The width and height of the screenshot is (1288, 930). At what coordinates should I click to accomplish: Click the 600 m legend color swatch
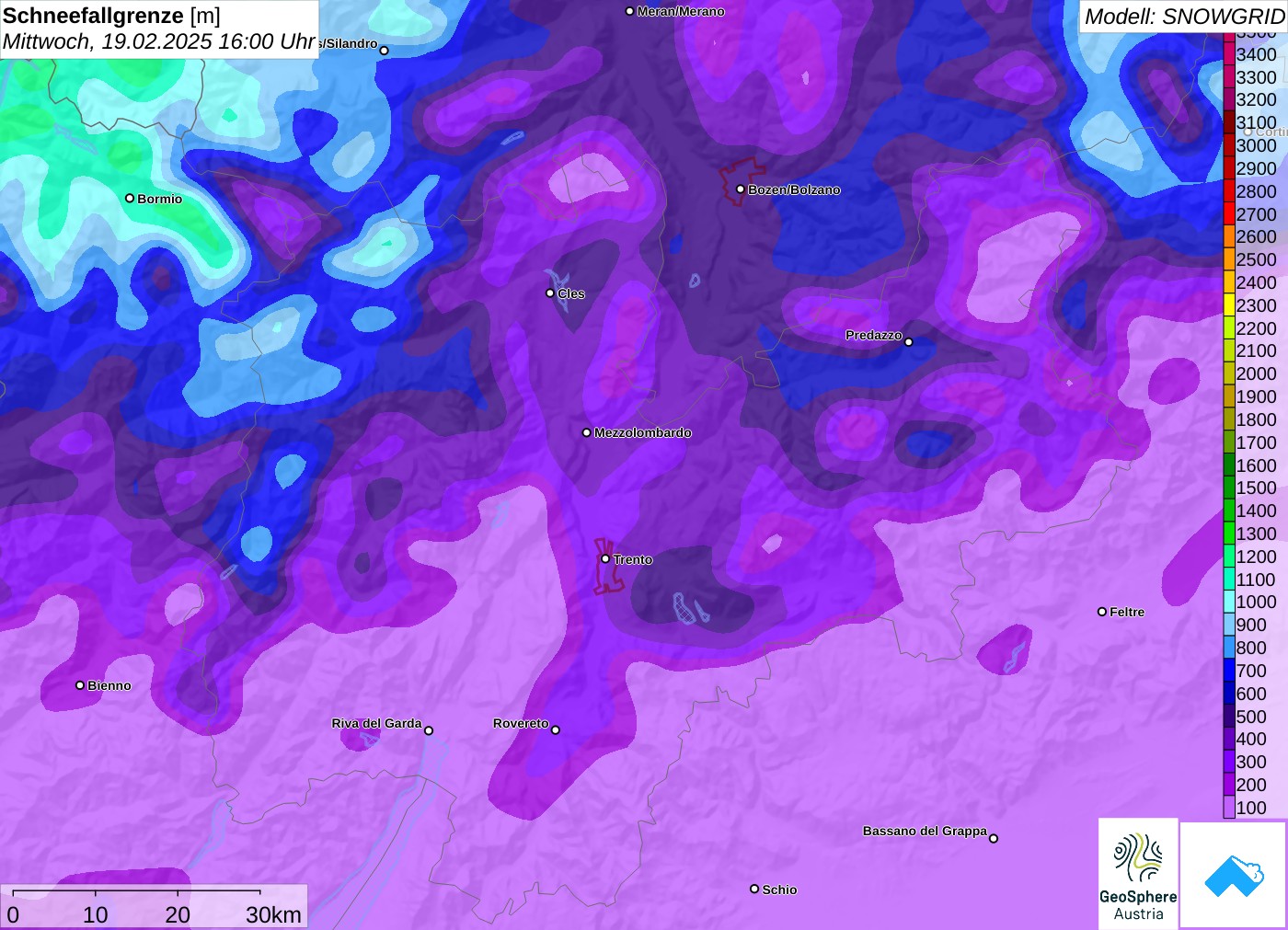[1229, 694]
